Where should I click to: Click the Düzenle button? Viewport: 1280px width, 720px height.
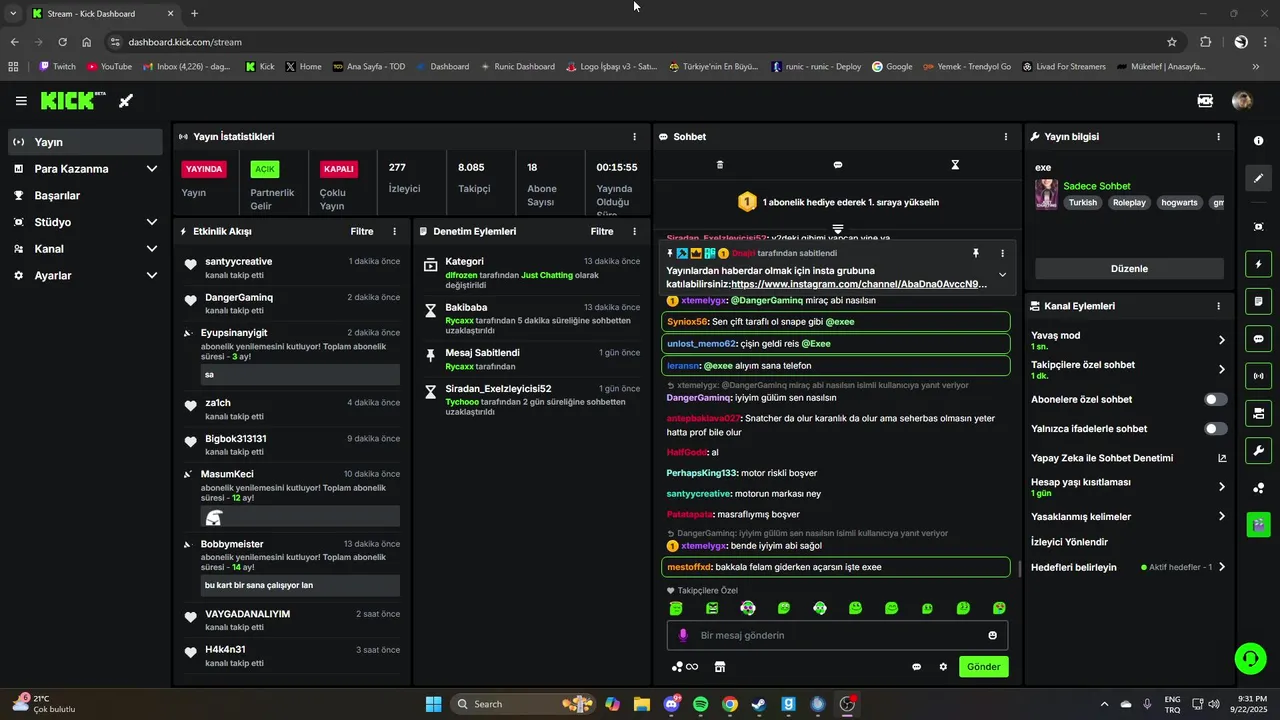tap(1129, 268)
